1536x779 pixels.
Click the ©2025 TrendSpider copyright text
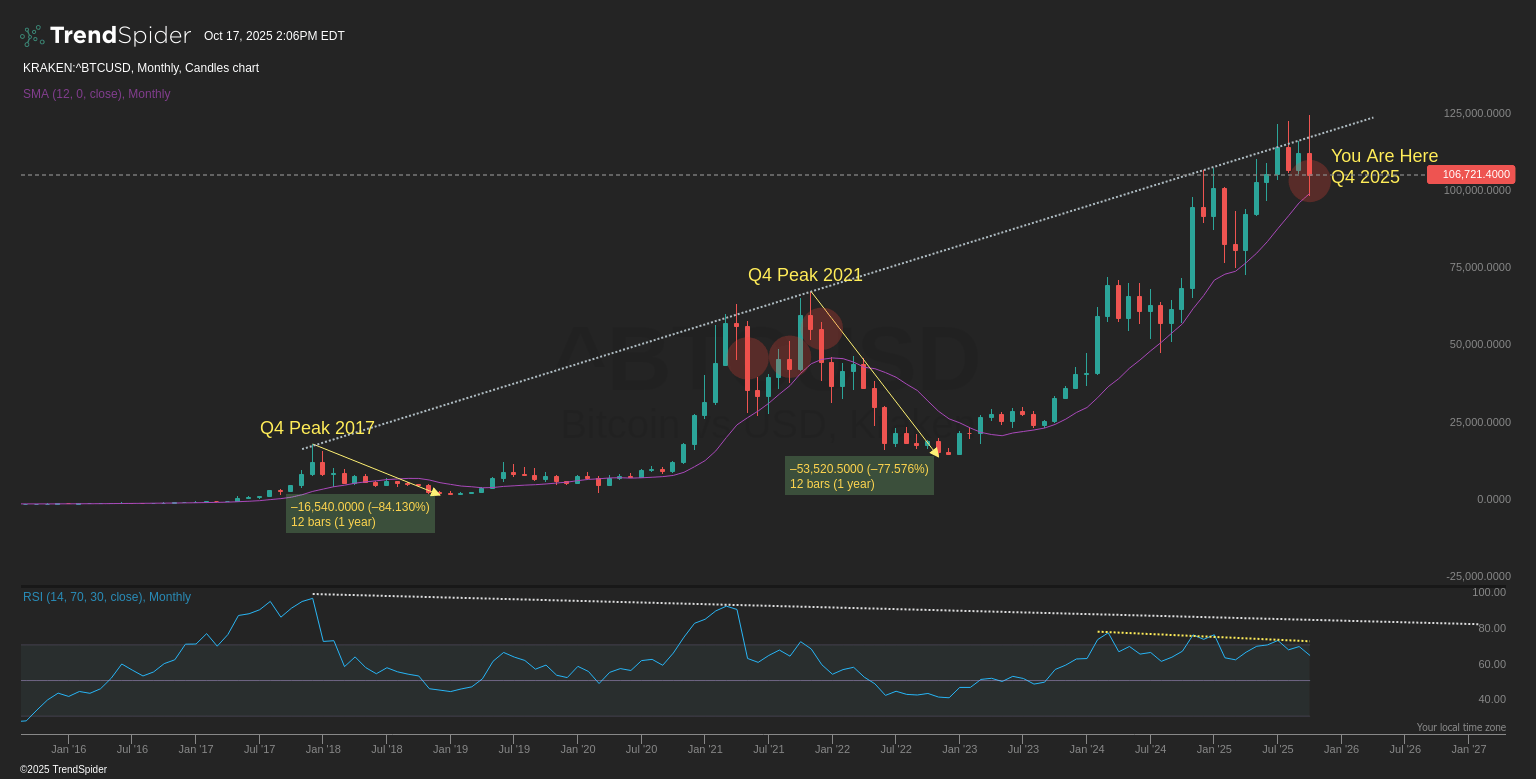pyautogui.click(x=64, y=769)
